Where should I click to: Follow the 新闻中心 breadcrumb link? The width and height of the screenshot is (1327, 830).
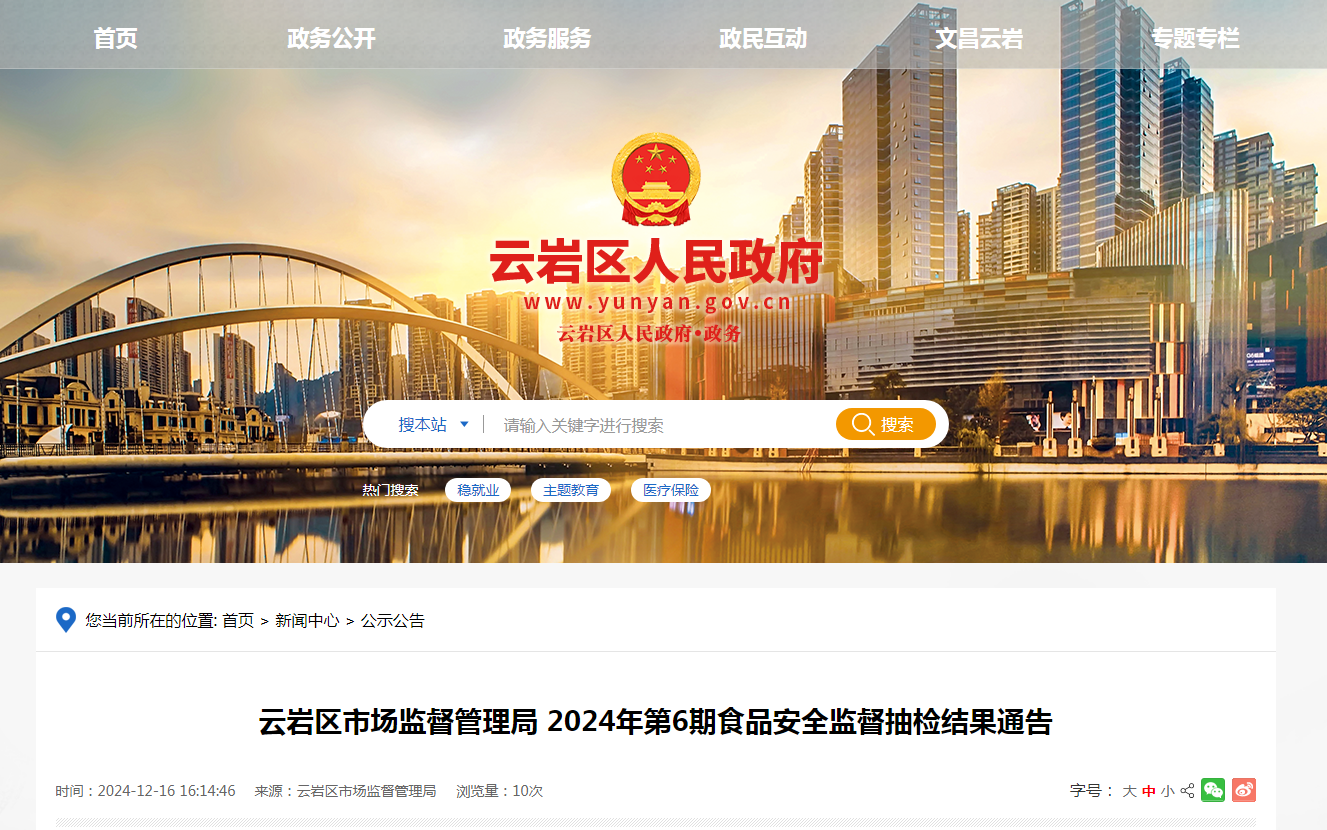tap(307, 621)
